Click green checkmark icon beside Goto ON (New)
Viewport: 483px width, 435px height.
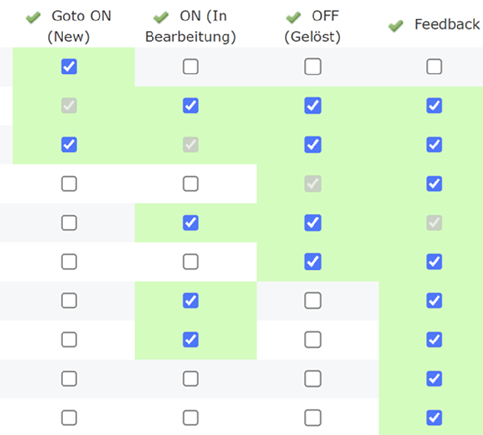click(33, 17)
